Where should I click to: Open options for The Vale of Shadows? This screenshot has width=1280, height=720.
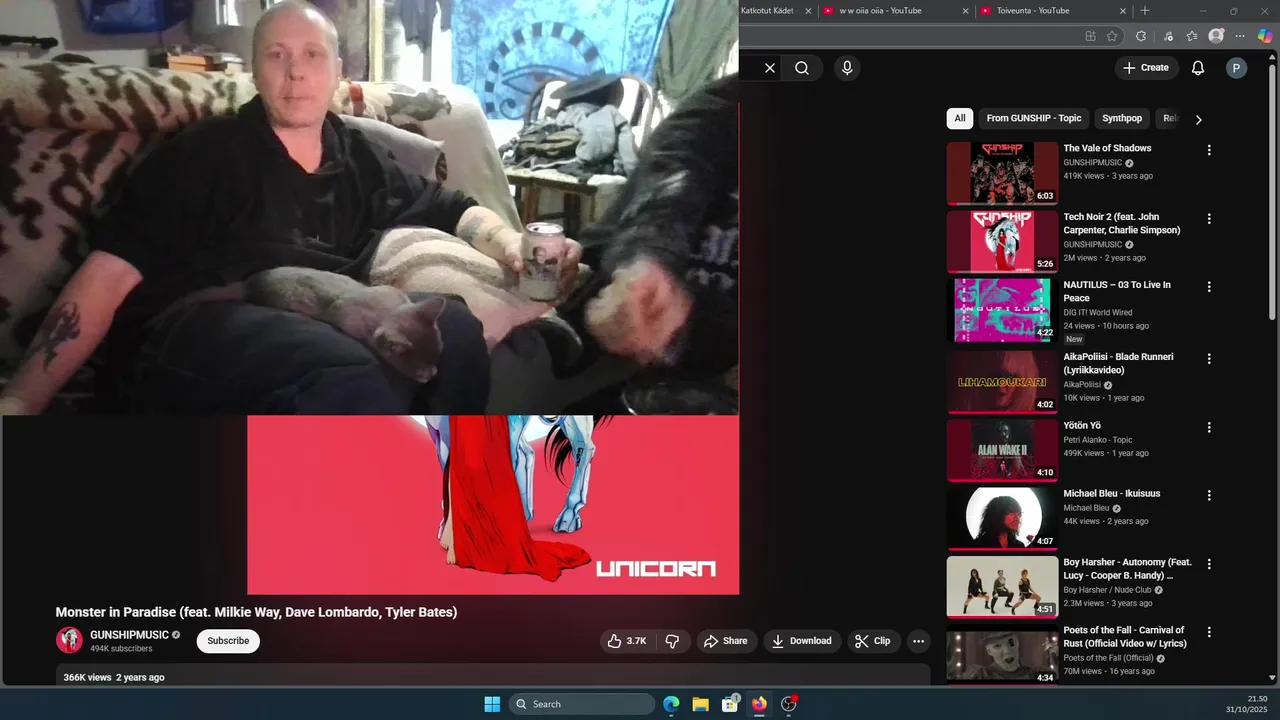point(1209,150)
